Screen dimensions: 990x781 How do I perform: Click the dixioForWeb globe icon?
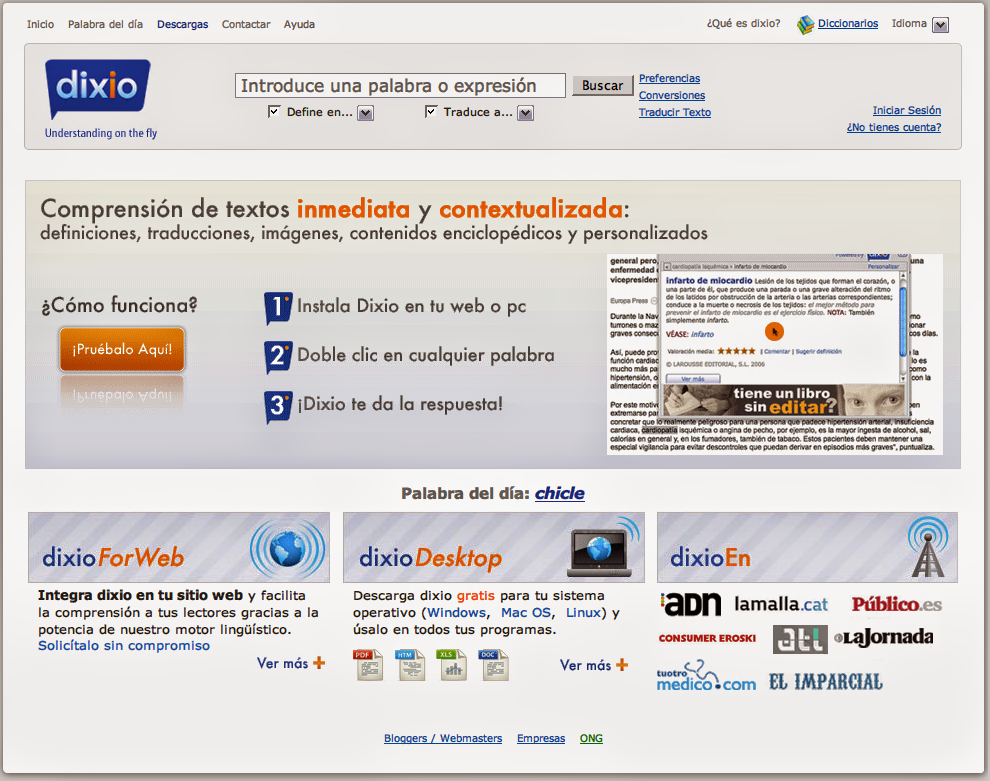coord(287,549)
